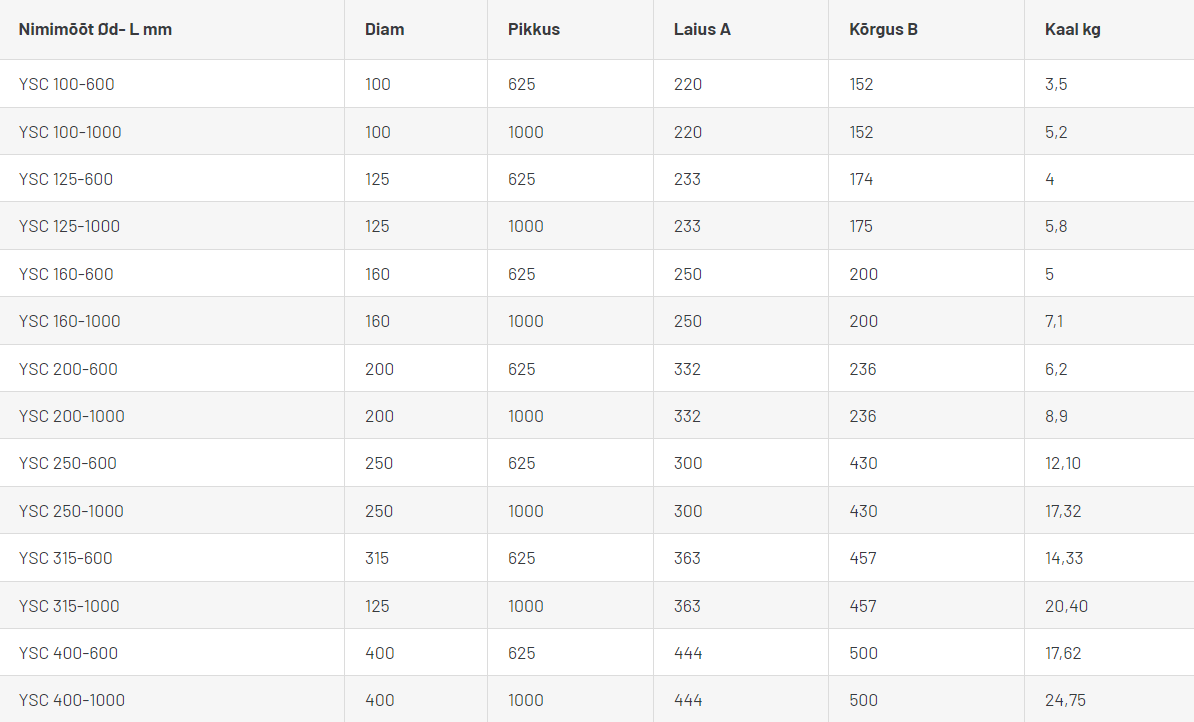1194x722 pixels.
Task: Select the YSC 250-600 row name
Action: [x=68, y=463]
